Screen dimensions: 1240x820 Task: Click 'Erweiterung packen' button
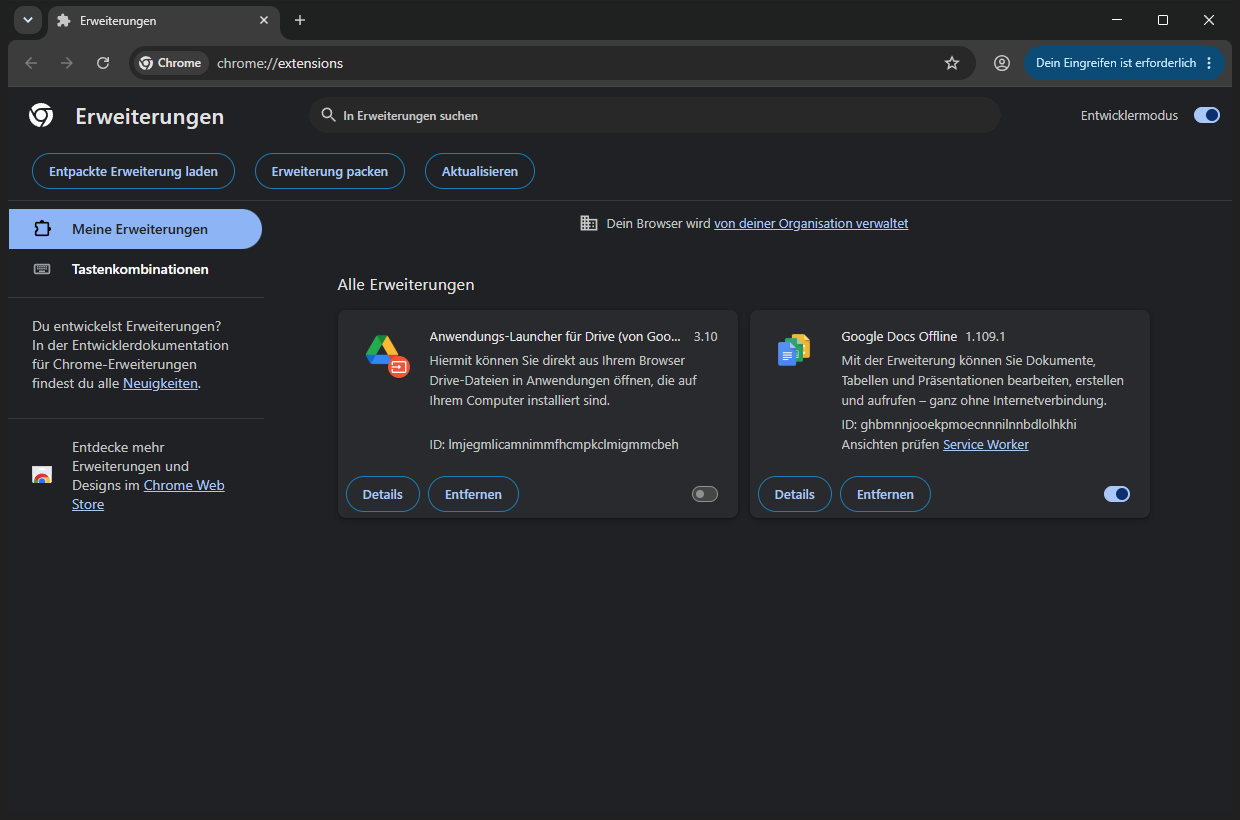tap(330, 171)
